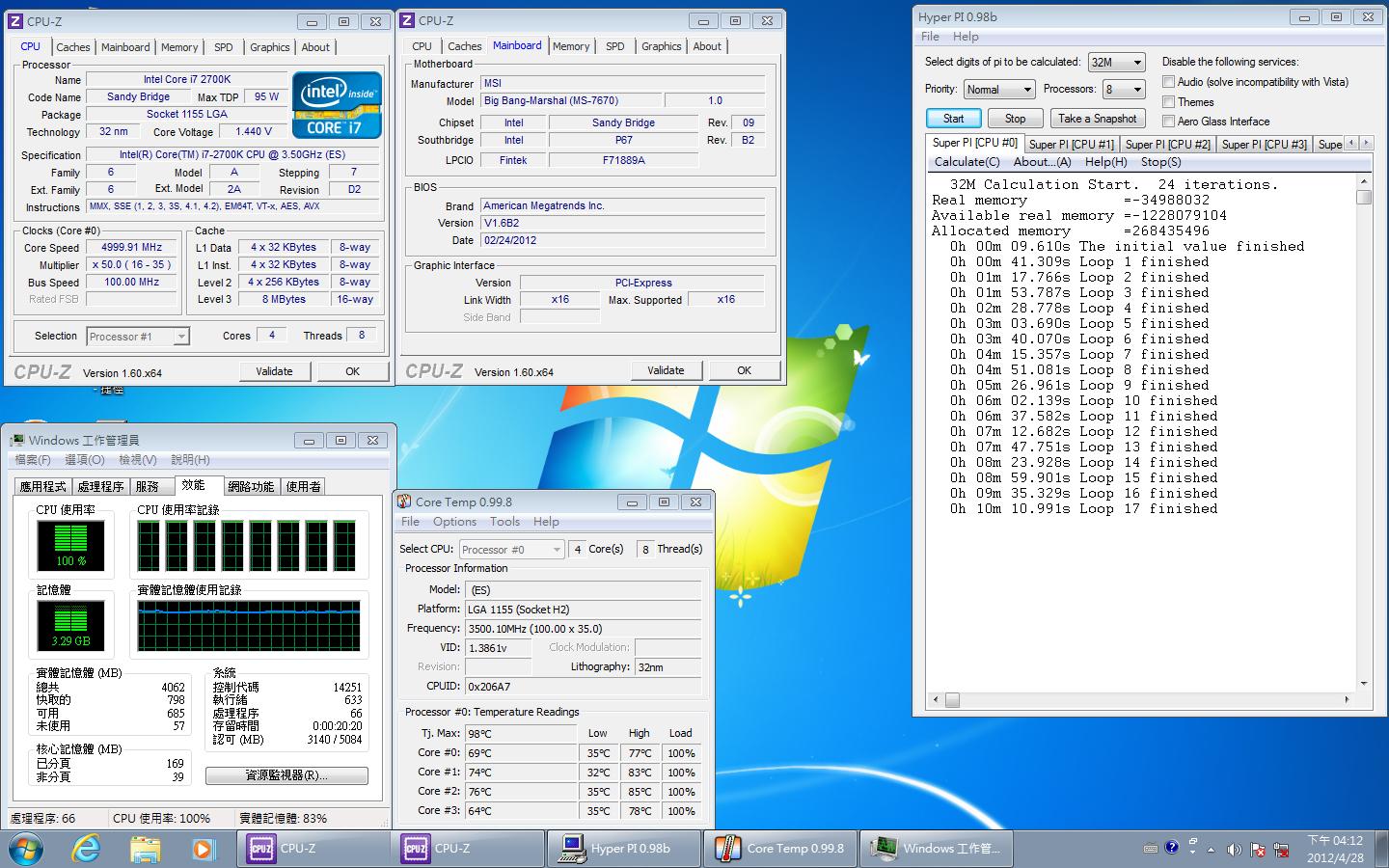Switch to the second CPU-Z taskbar button
The image size is (1389, 868).
[468, 849]
